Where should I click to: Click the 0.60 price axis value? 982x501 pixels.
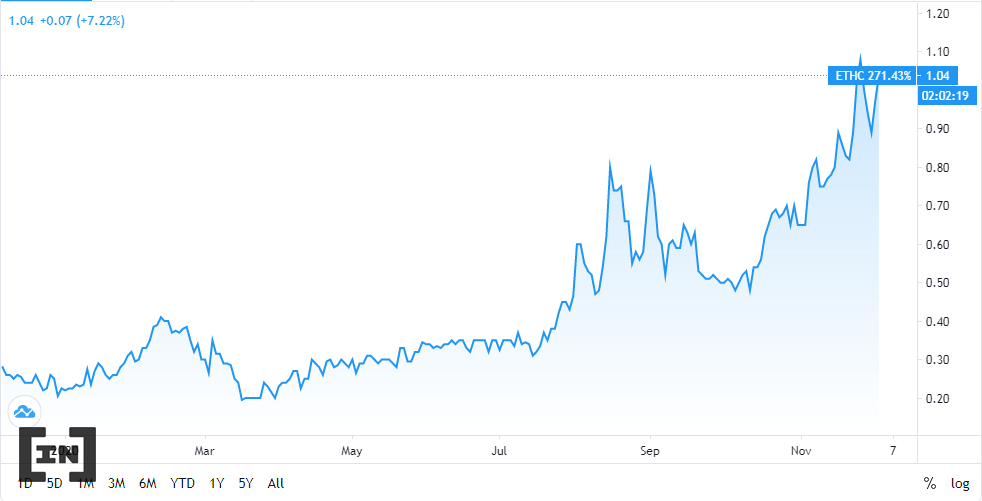[x=938, y=245]
